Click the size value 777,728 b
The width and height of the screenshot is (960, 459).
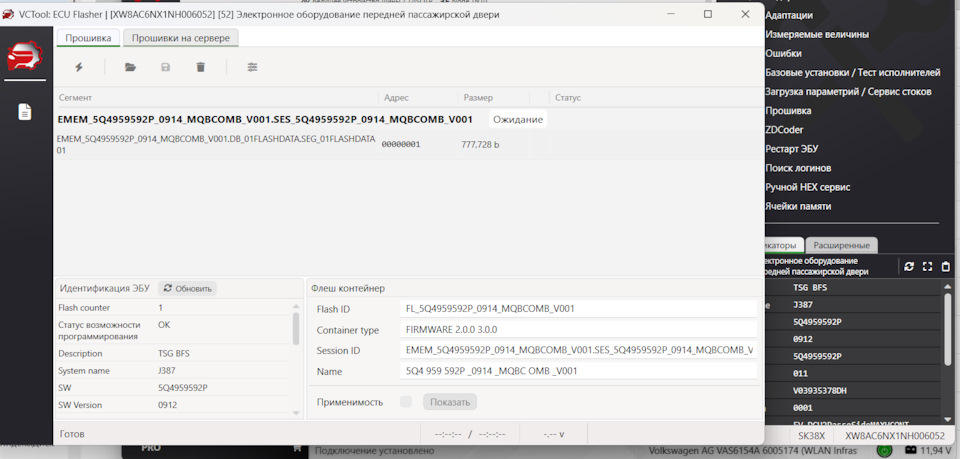click(x=480, y=145)
